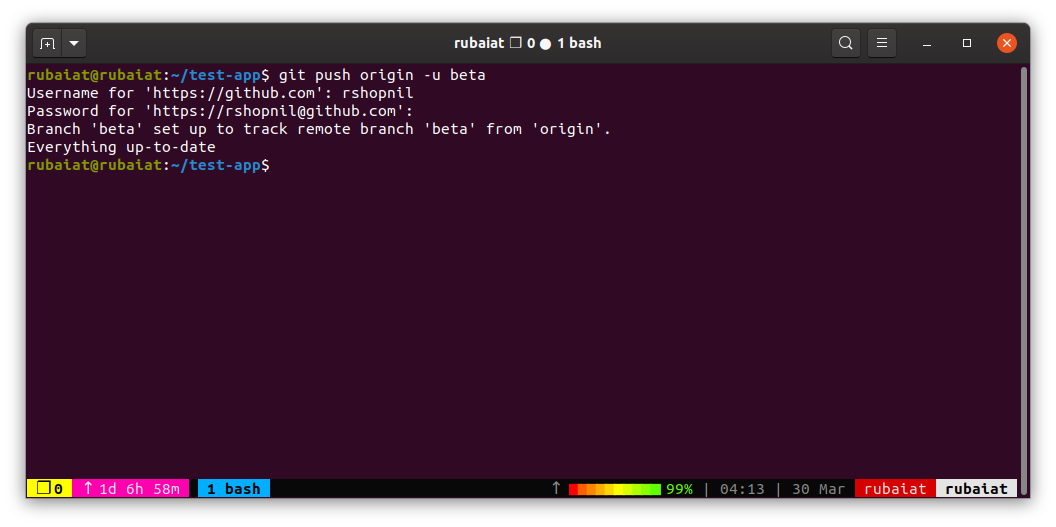Click the window title 'rubaiat 0 1 bash'

(527, 44)
